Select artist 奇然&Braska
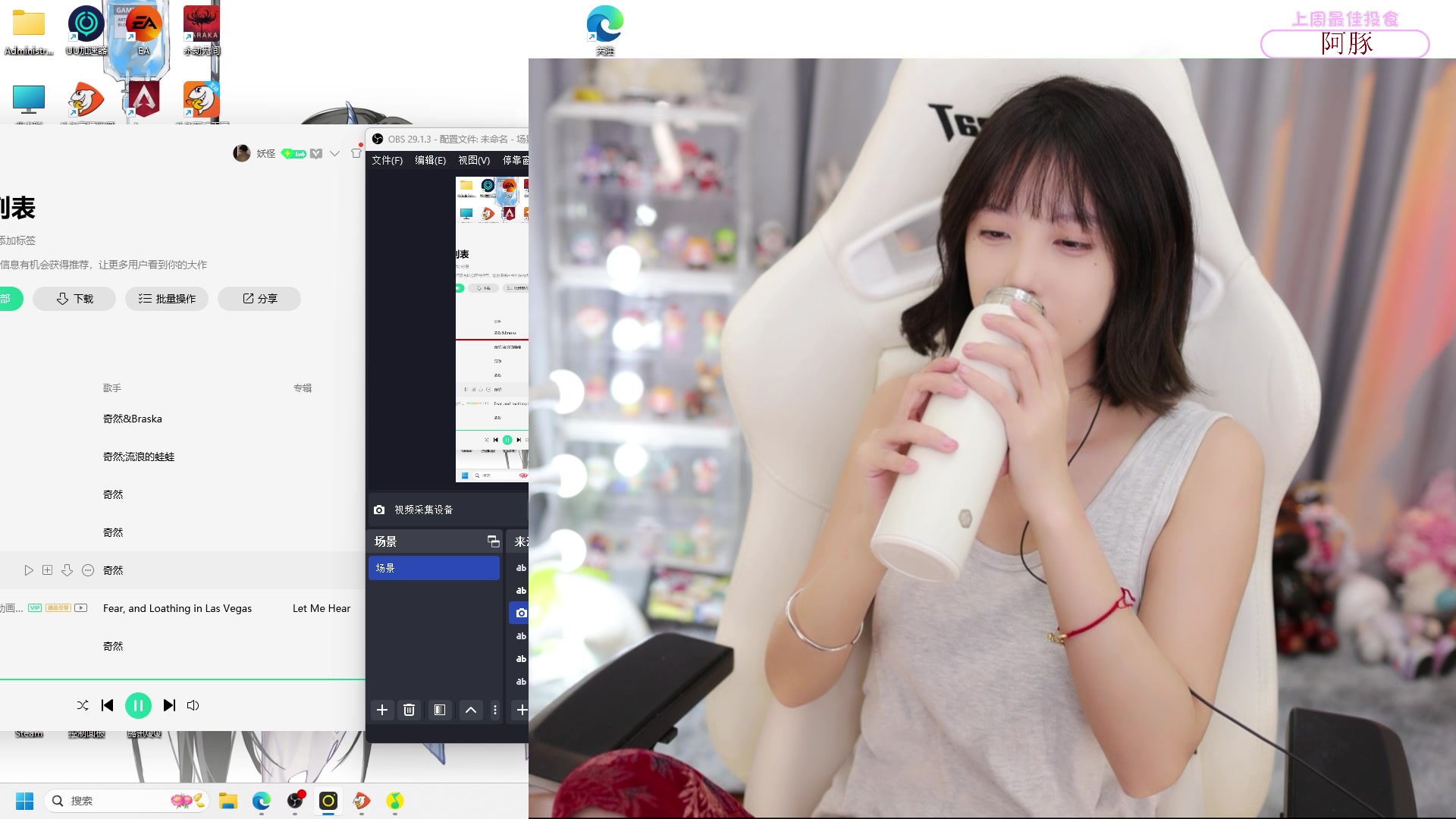The width and height of the screenshot is (1456, 819). (133, 419)
